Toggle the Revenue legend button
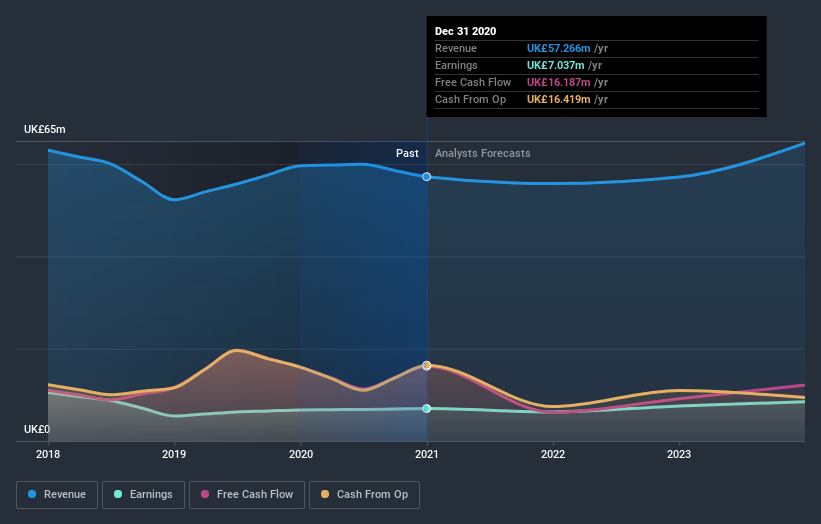Screen dimensions: 821x524 click(57, 495)
